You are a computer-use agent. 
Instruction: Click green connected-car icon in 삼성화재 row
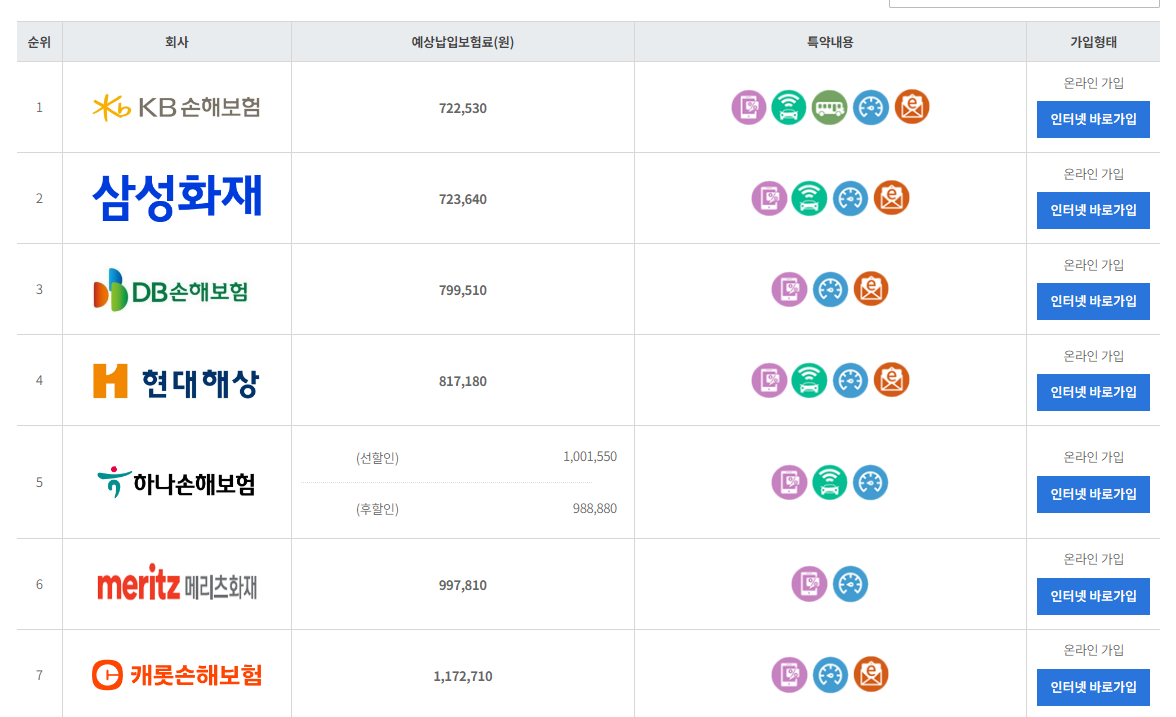point(809,198)
